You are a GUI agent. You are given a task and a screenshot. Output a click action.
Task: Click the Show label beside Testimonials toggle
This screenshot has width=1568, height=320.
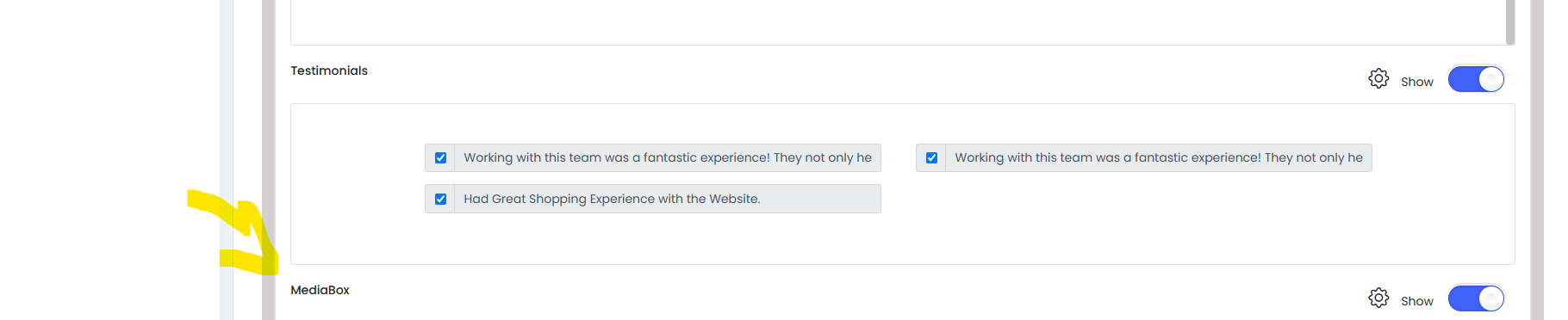(x=1417, y=82)
